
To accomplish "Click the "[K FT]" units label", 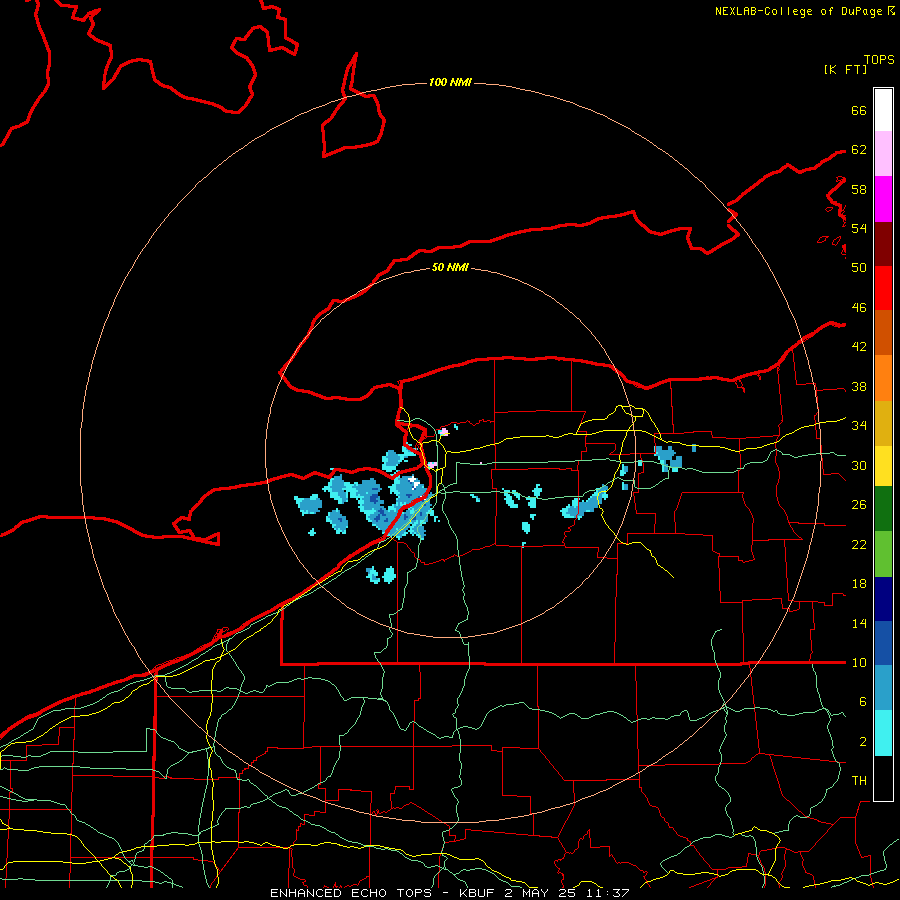I will tap(845, 70).
